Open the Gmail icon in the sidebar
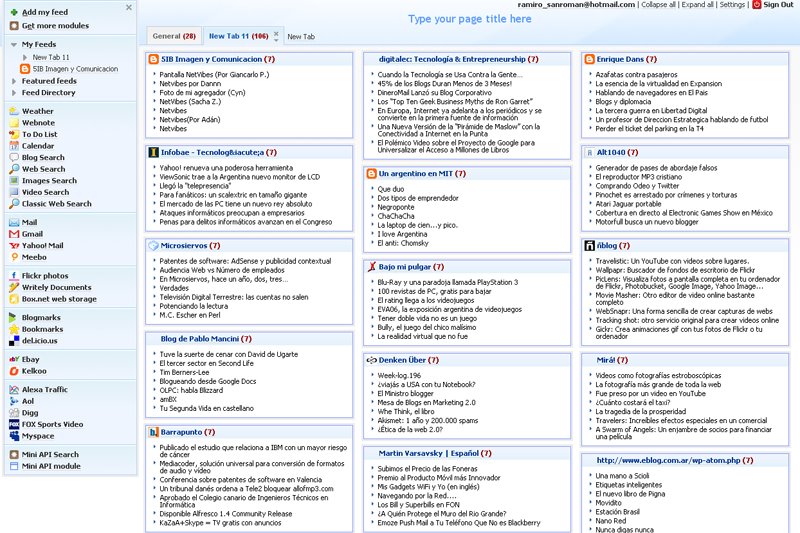This screenshot has height=533, width=800. pyautogui.click(x=14, y=234)
